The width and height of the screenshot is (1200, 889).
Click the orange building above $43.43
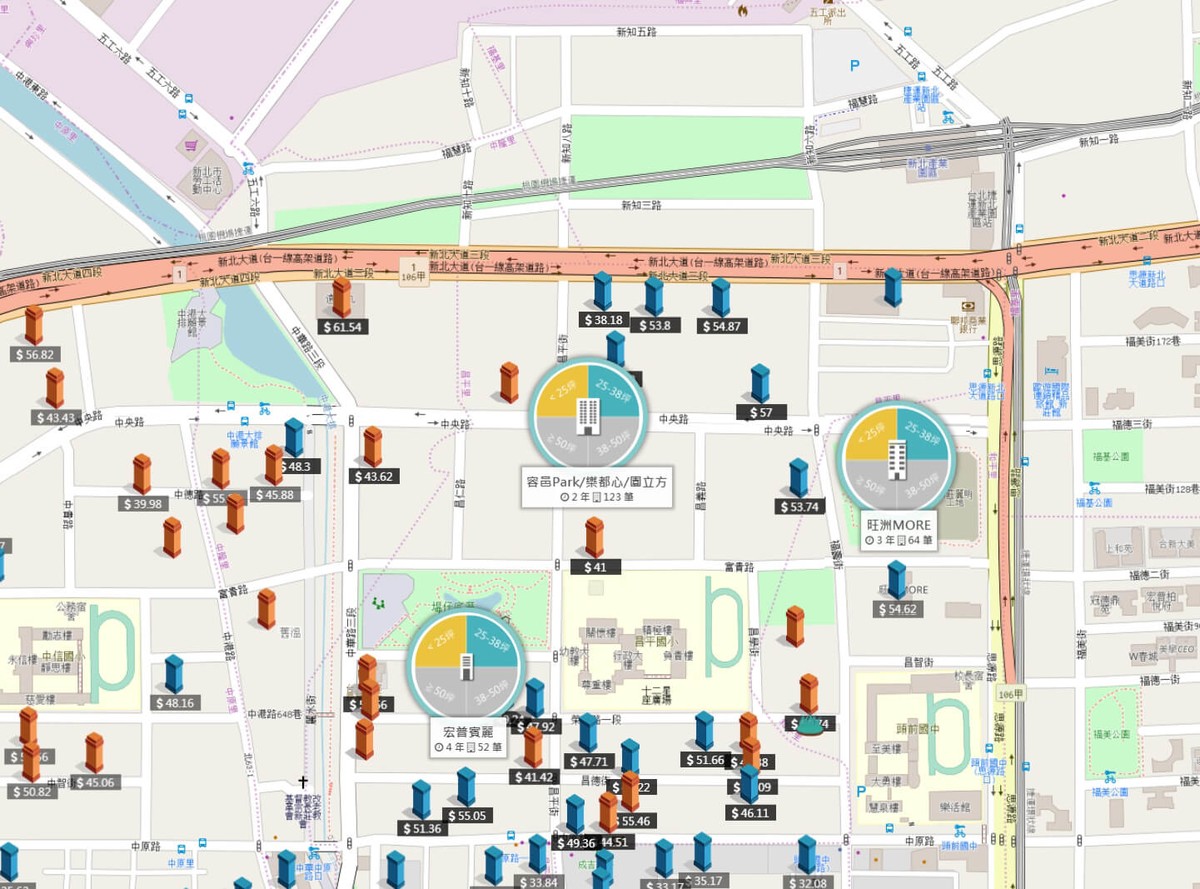pyautogui.click(x=54, y=388)
